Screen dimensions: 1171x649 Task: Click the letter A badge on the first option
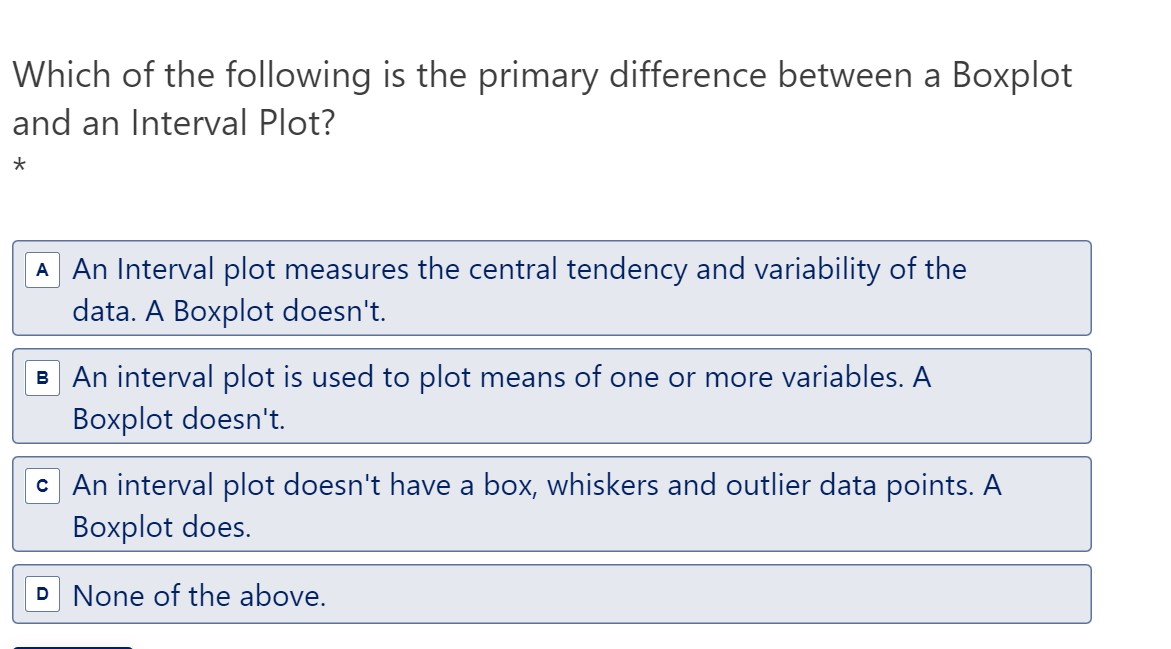point(43,270)
